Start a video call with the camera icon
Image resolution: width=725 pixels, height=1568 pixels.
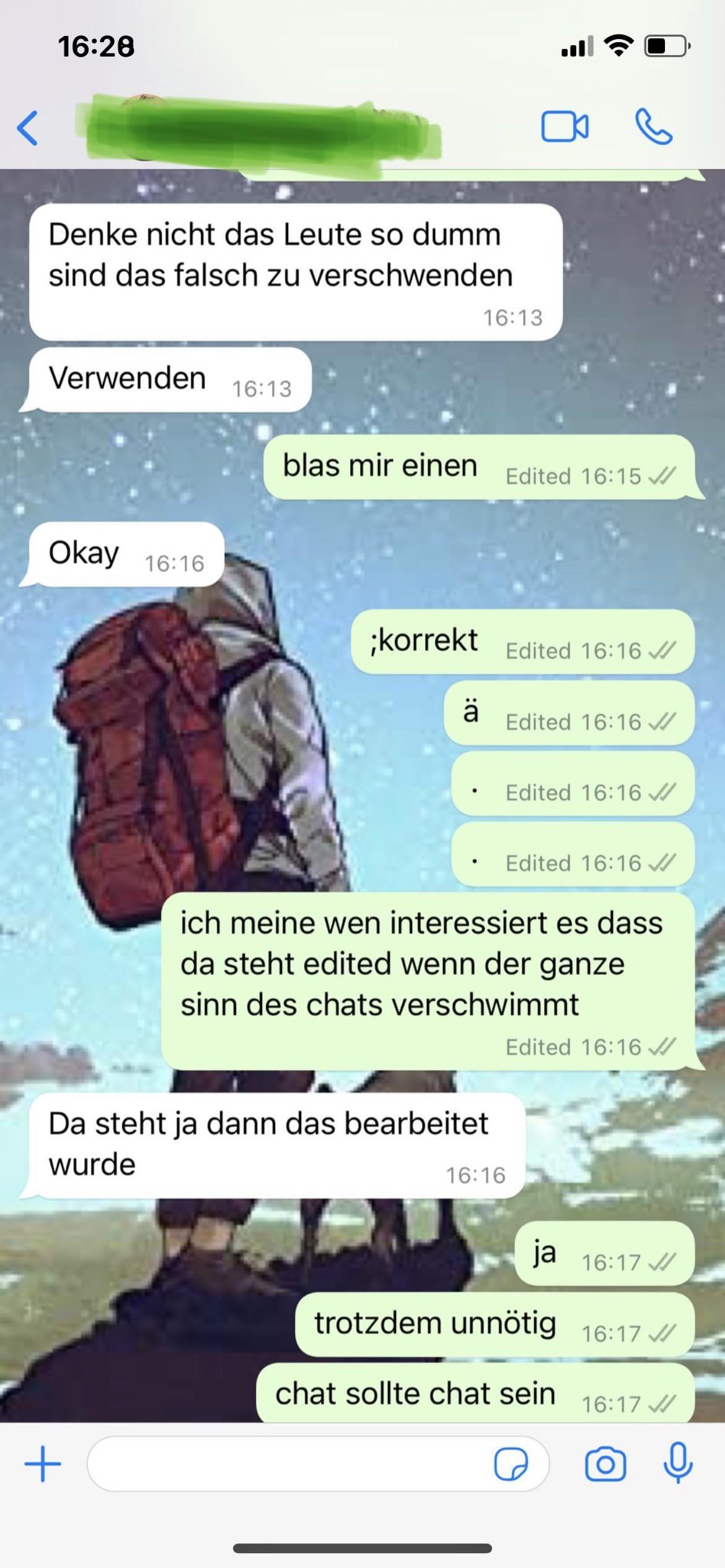565,127
